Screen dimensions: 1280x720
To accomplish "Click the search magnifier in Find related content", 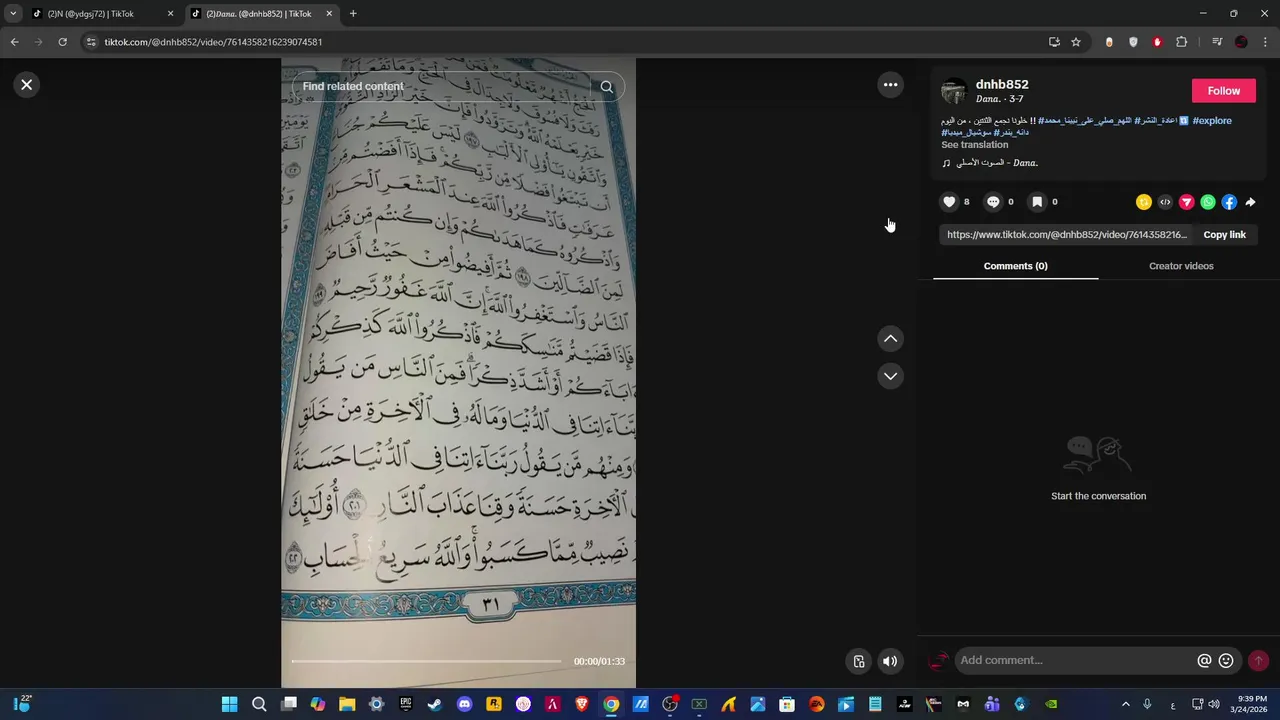I will coord(606,87).
